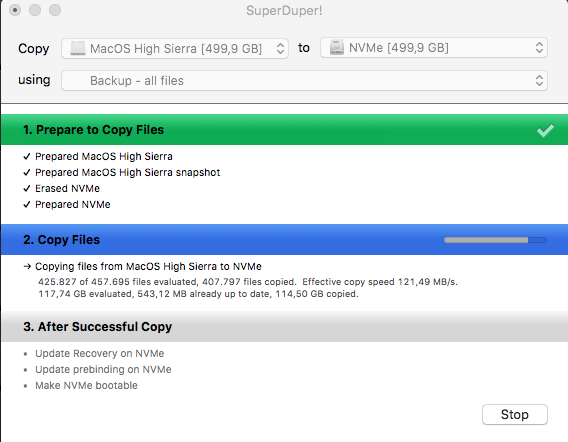Click the SuperDuper! window title
The width and height of the screenshot is (568, 442).
[284, 11]
